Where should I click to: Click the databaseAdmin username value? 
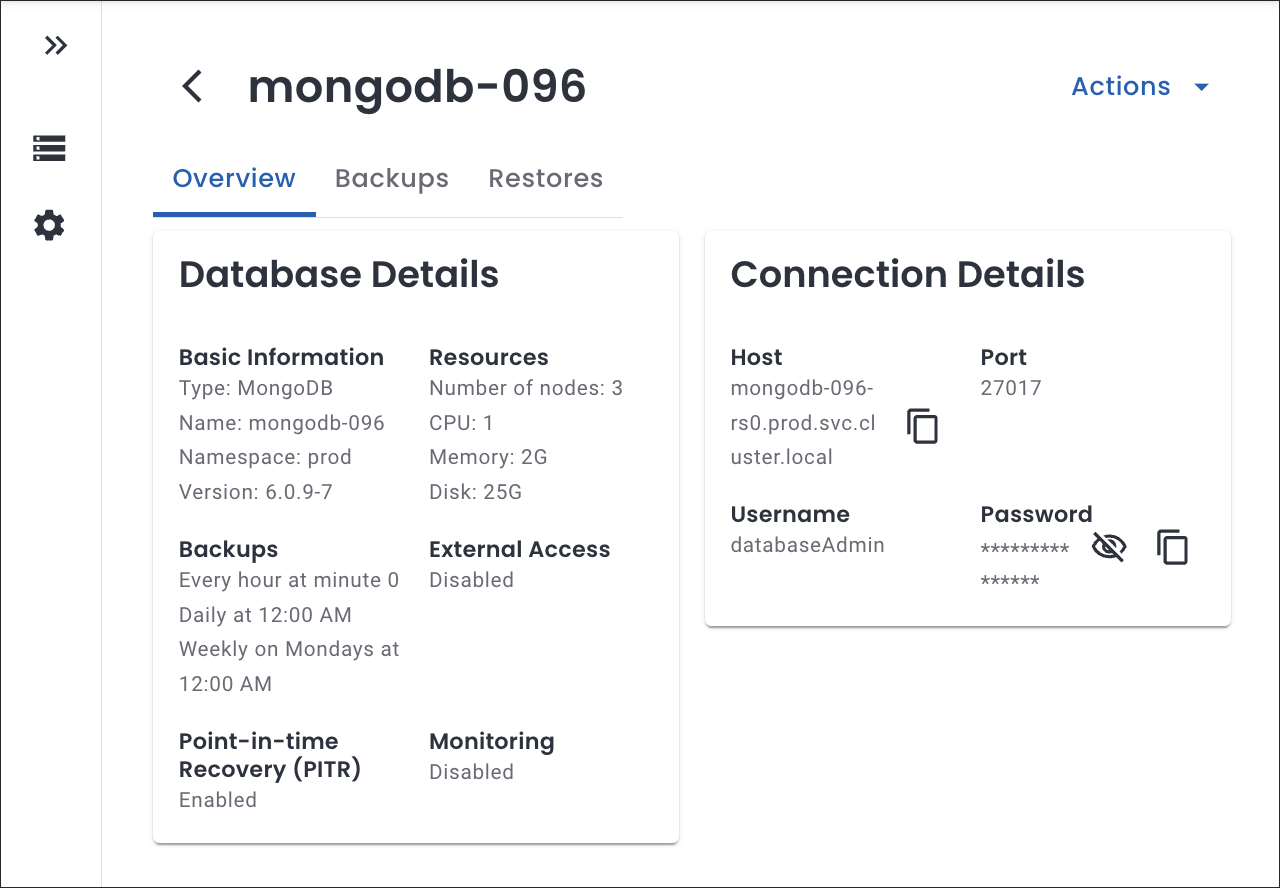pos(807,545)
